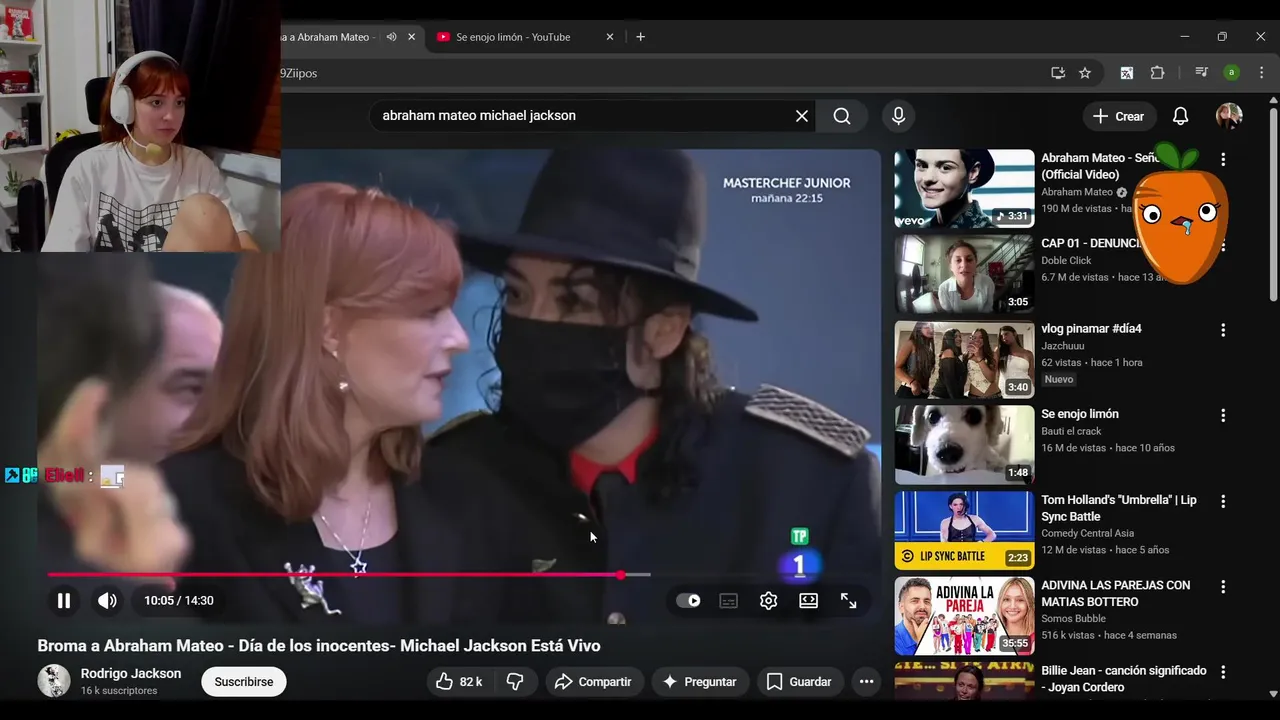Open Tom Holland's Umbrella Lip Sync title
The height and width of the screenshot is (720, 1280).
click(x=1118, y=508)
